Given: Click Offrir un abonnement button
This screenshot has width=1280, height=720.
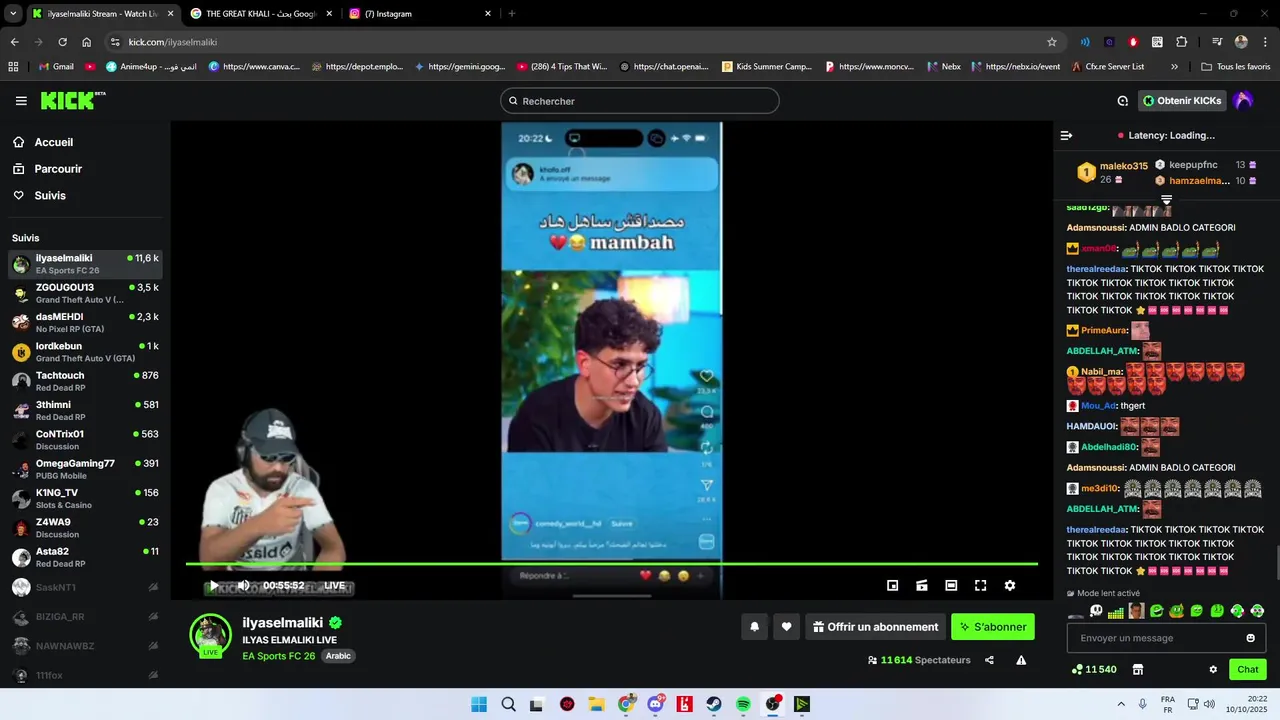Looking at the screenshot, I should 875,627.
